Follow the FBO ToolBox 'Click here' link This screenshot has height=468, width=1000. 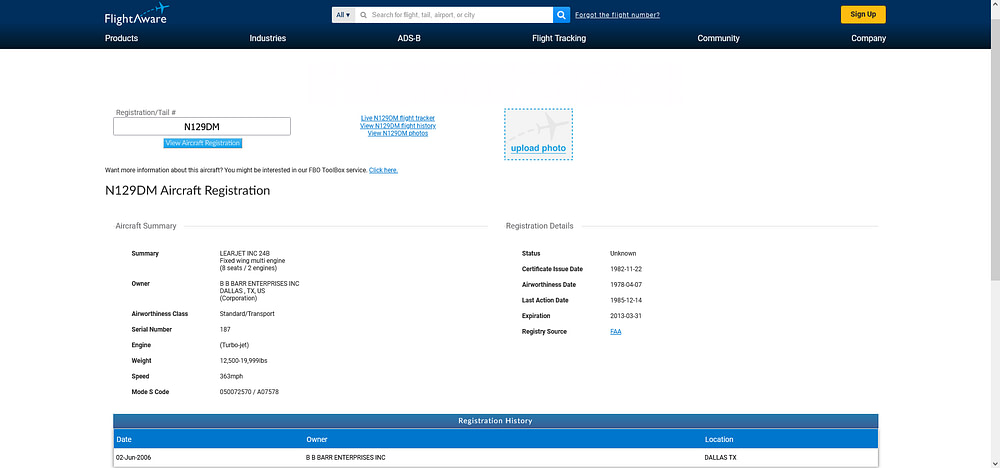(x=383, y=170)
